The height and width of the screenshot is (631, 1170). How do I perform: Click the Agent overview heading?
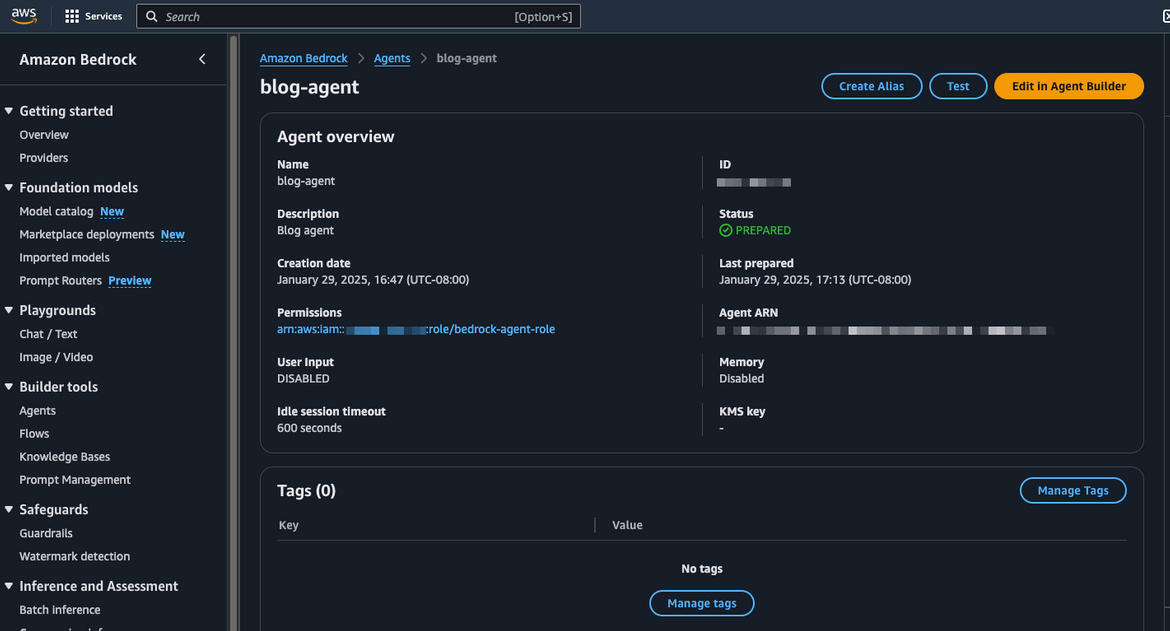click(x=336, y=136)
